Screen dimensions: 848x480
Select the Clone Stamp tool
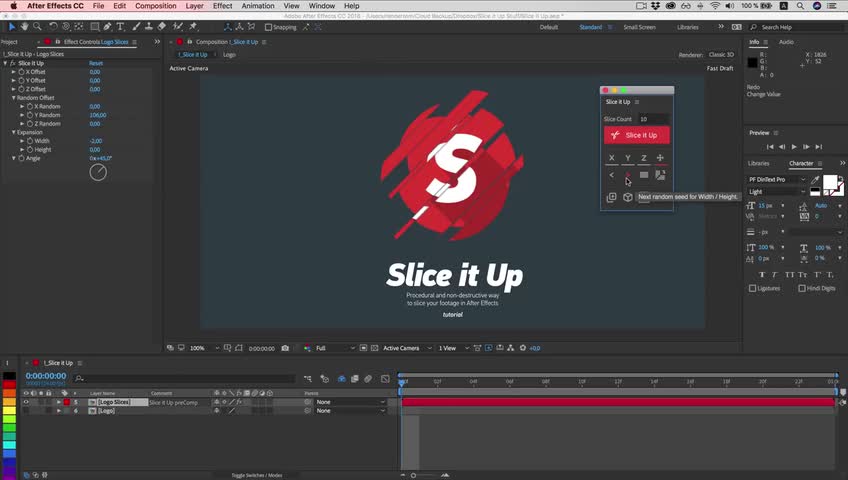[x=149, y=26]
